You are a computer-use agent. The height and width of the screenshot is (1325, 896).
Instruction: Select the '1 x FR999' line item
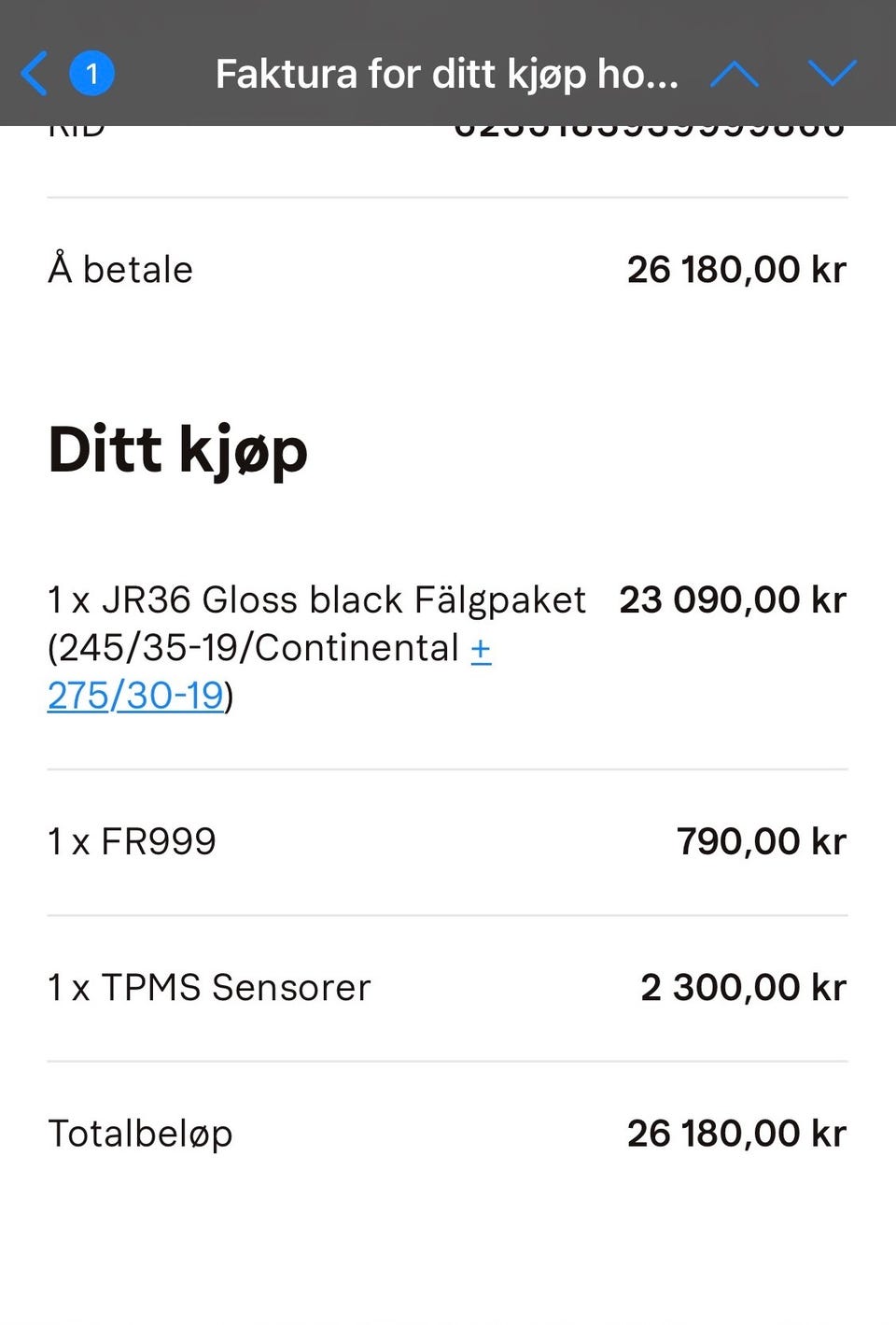point(132,841)
